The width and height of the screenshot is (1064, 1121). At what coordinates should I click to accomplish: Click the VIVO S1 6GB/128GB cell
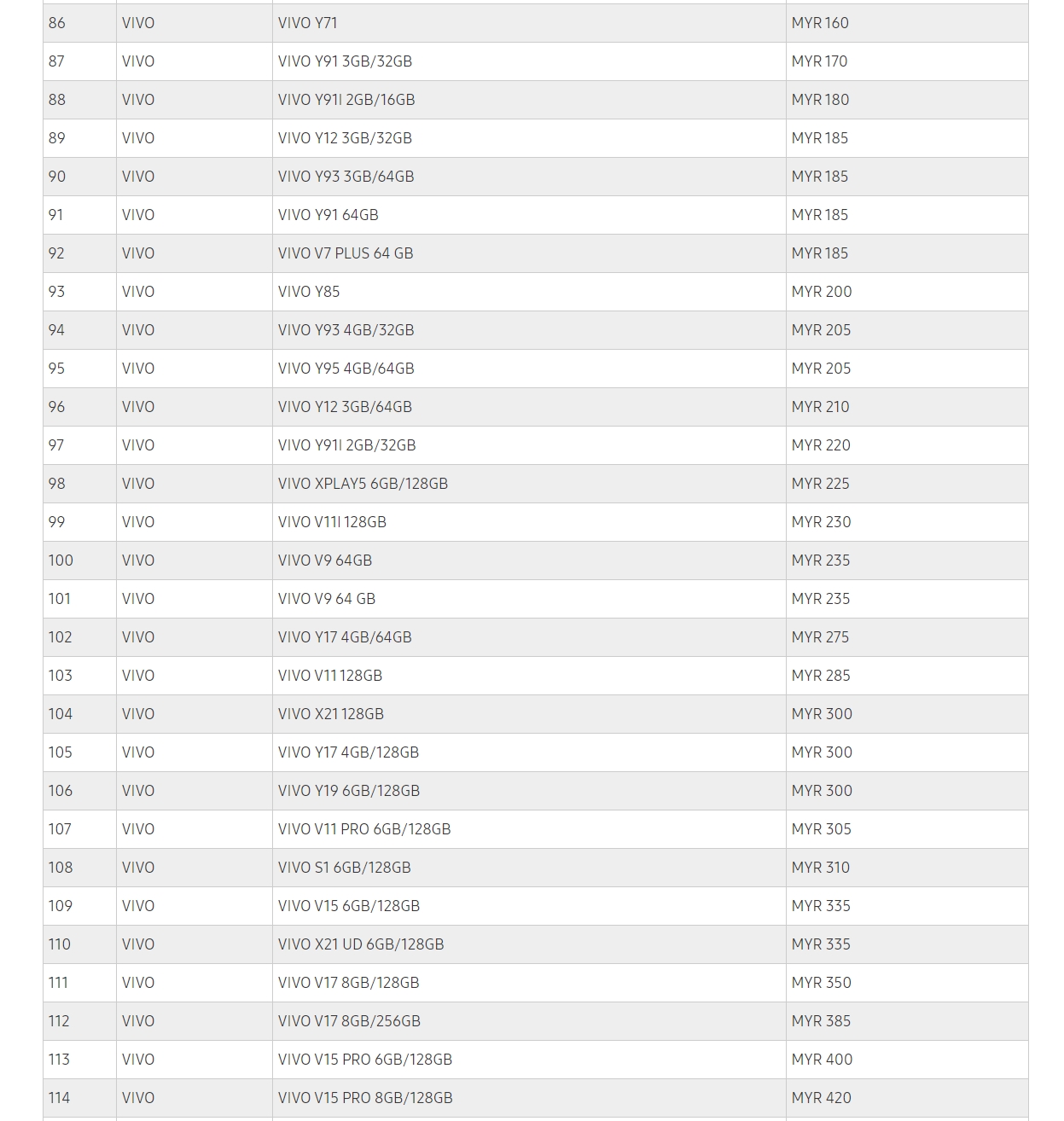[x=344, y=868]
